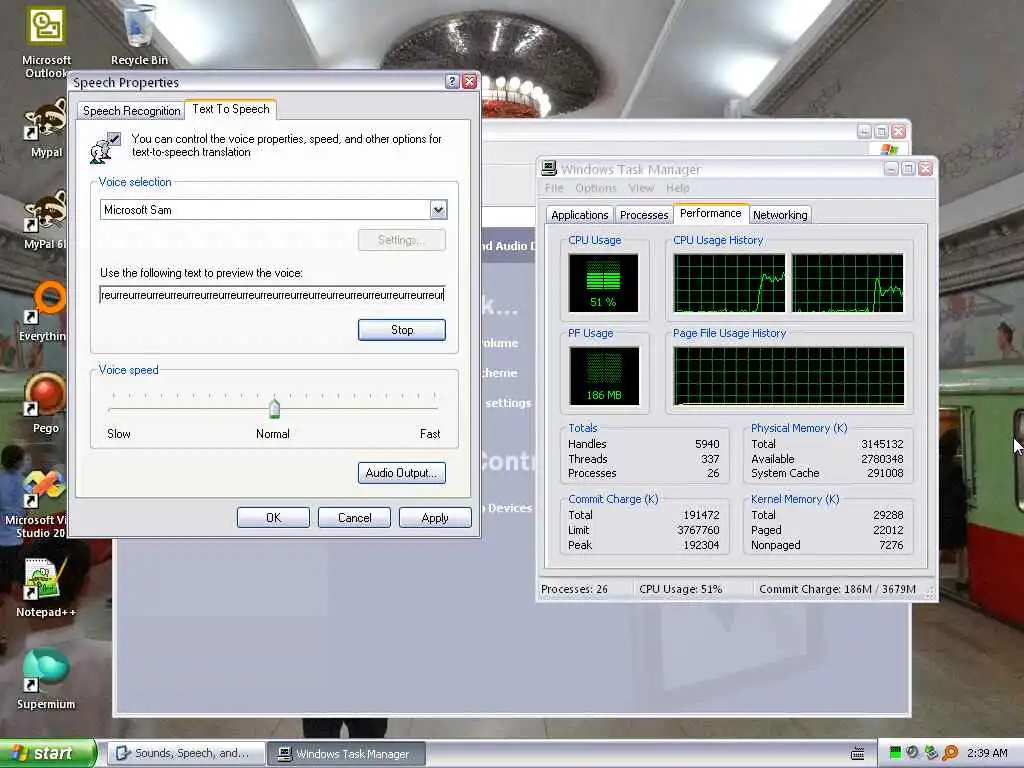Open the Applications tab in Task Manager
Screen dimensions: 1024x768
[x=579, y=215]
